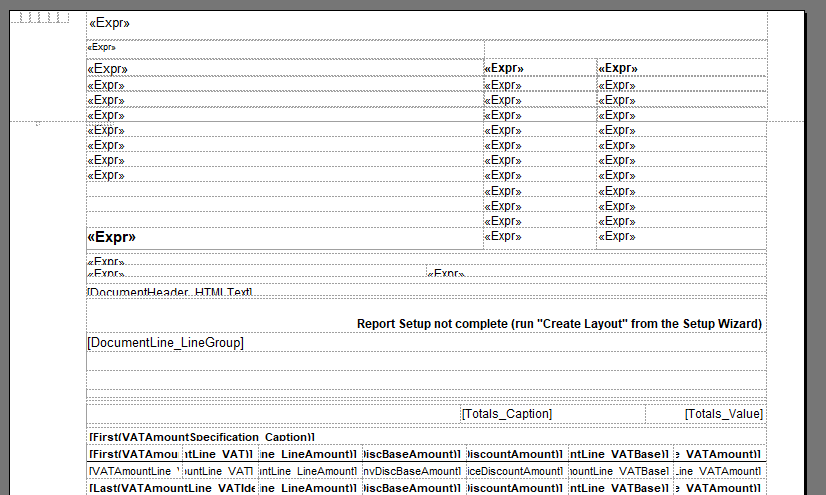Viewport: 826px width, 495px height.
Task: Select the topmost large «Expr» title textbox
Action: tap(110, 23)
